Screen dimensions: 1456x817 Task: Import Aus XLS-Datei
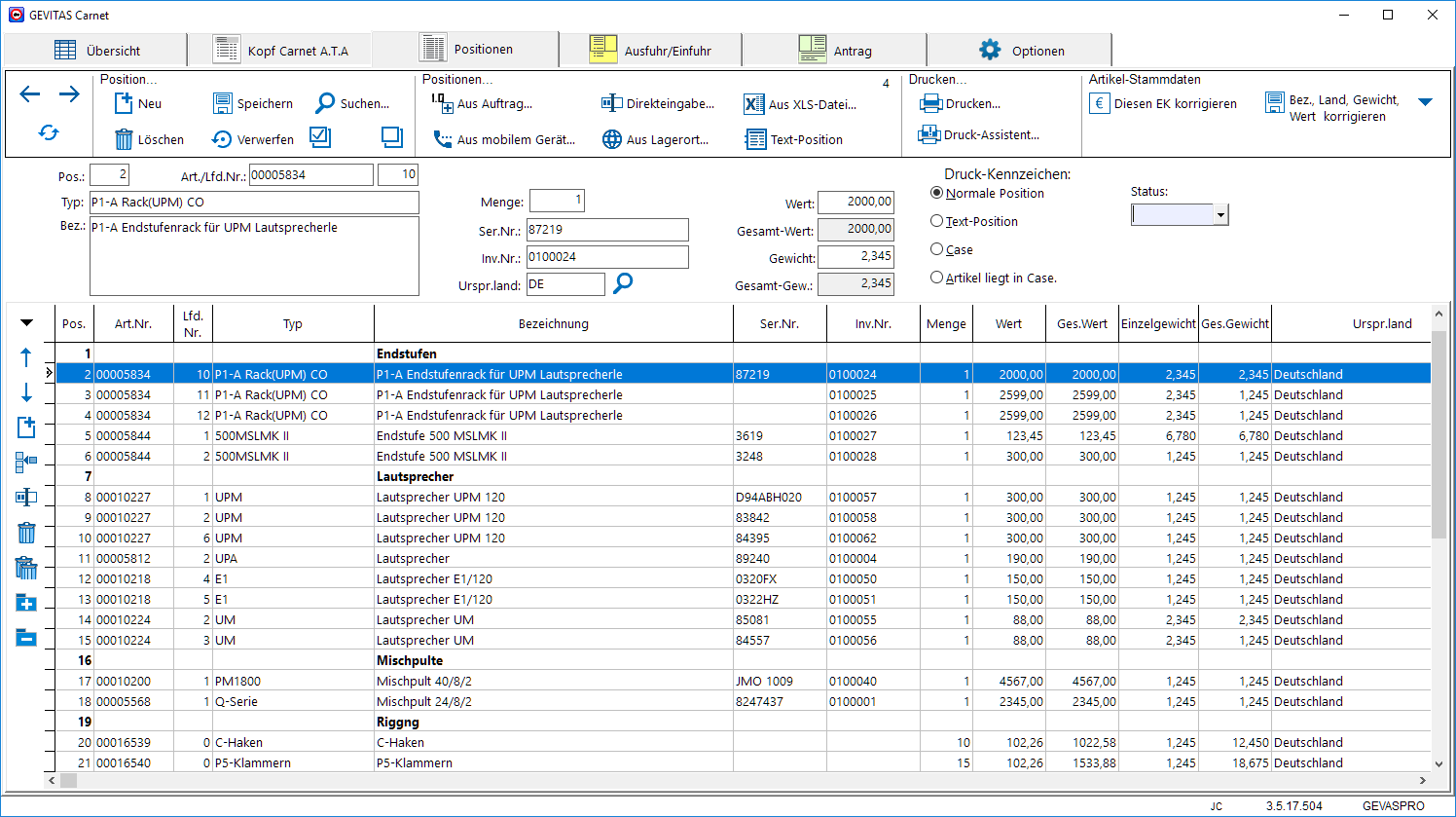click(800, 104)
